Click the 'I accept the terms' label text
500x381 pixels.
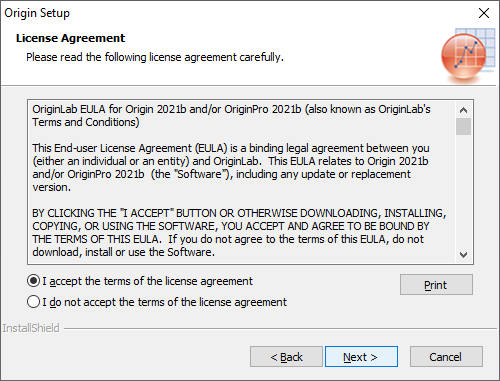click(148, 281)
